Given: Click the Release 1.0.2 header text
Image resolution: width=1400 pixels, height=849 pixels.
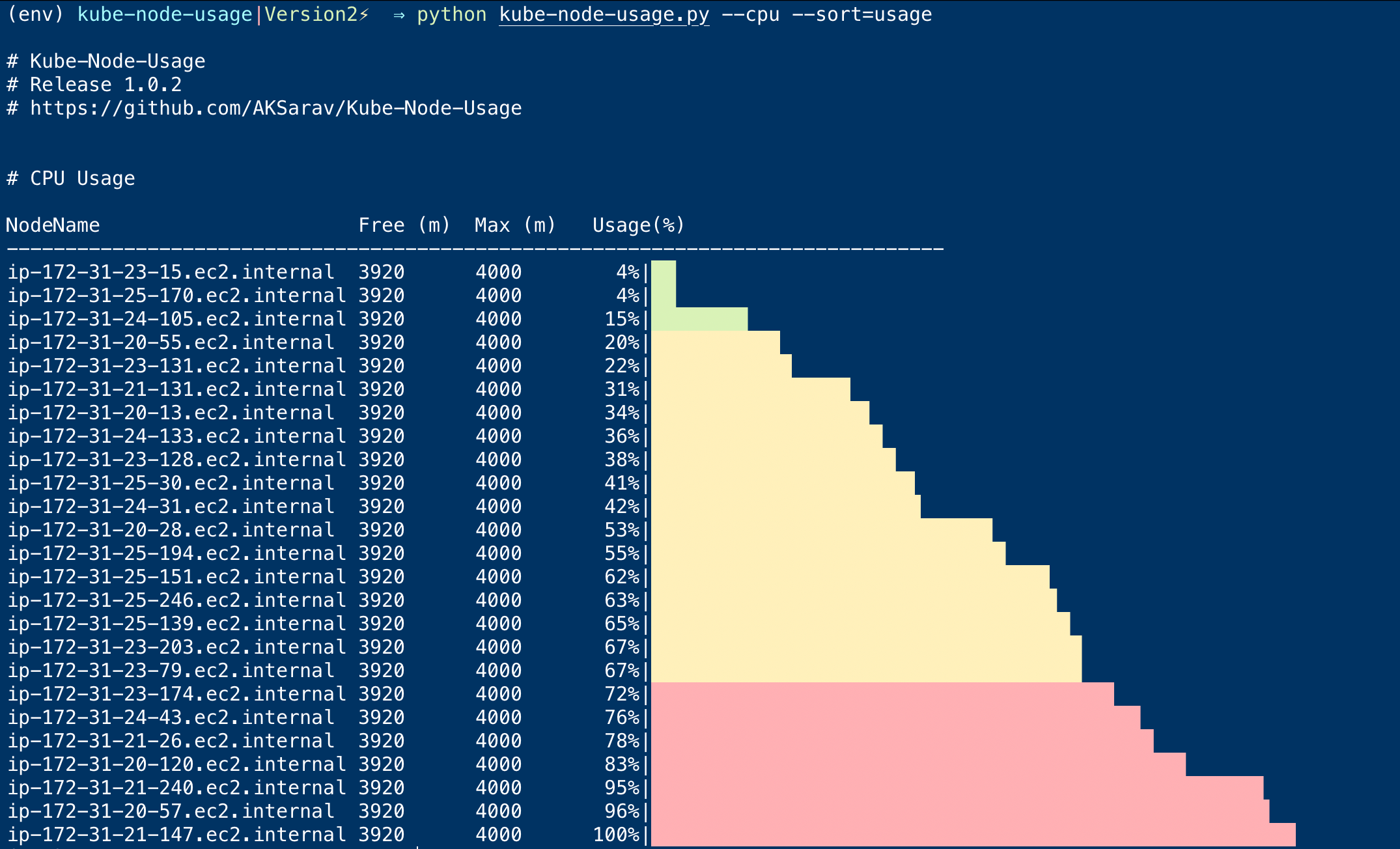Looking at the screenshot, I should (94, 85).
